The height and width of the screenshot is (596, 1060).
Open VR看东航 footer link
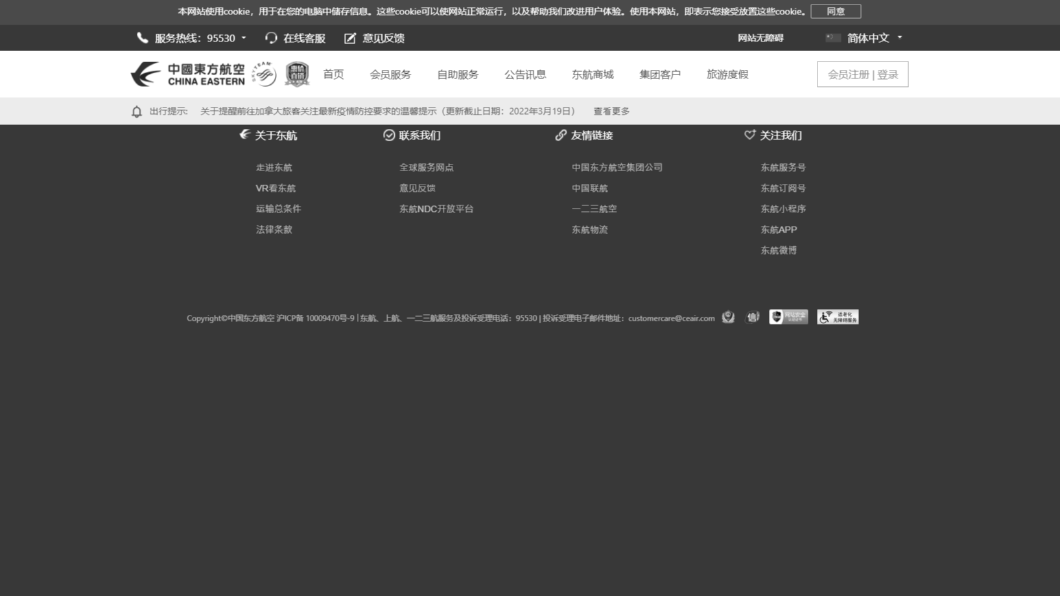(275, 189)
